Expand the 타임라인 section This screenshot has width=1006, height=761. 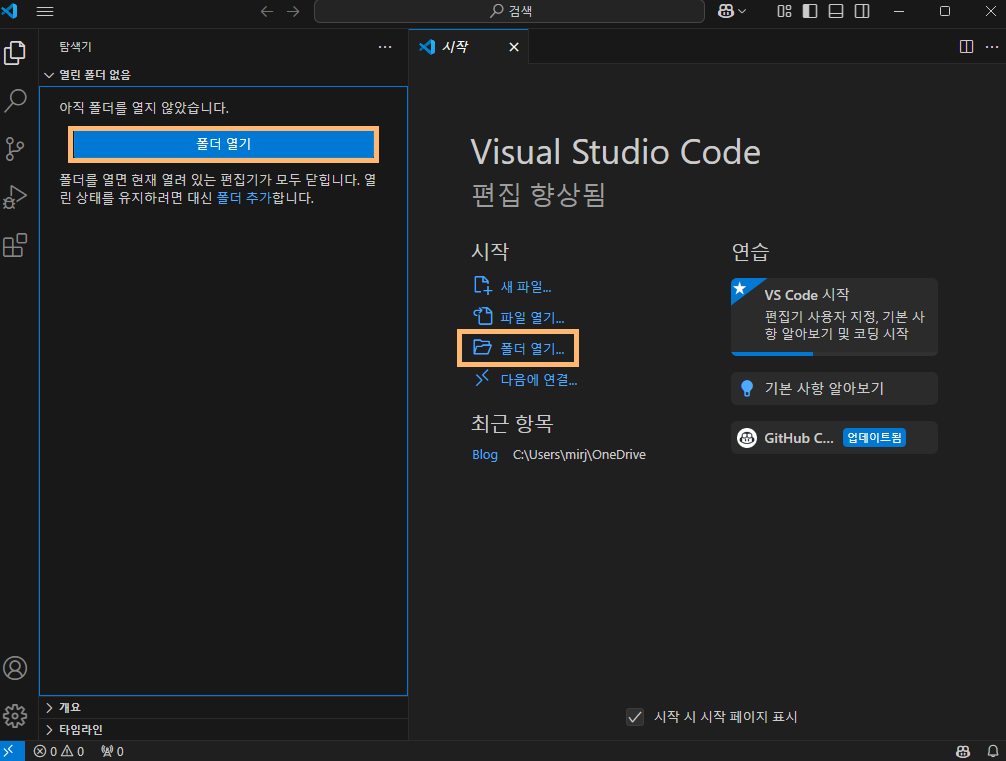(223, 730)
